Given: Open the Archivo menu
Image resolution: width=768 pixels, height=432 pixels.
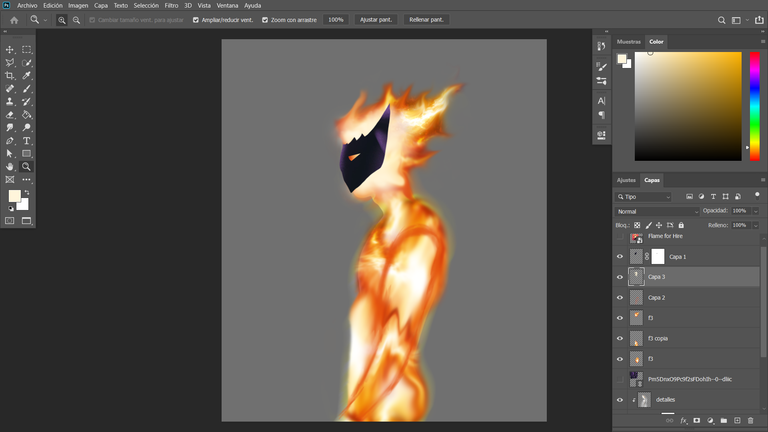Looking at the screenshot, I should [x=27, y=6].
